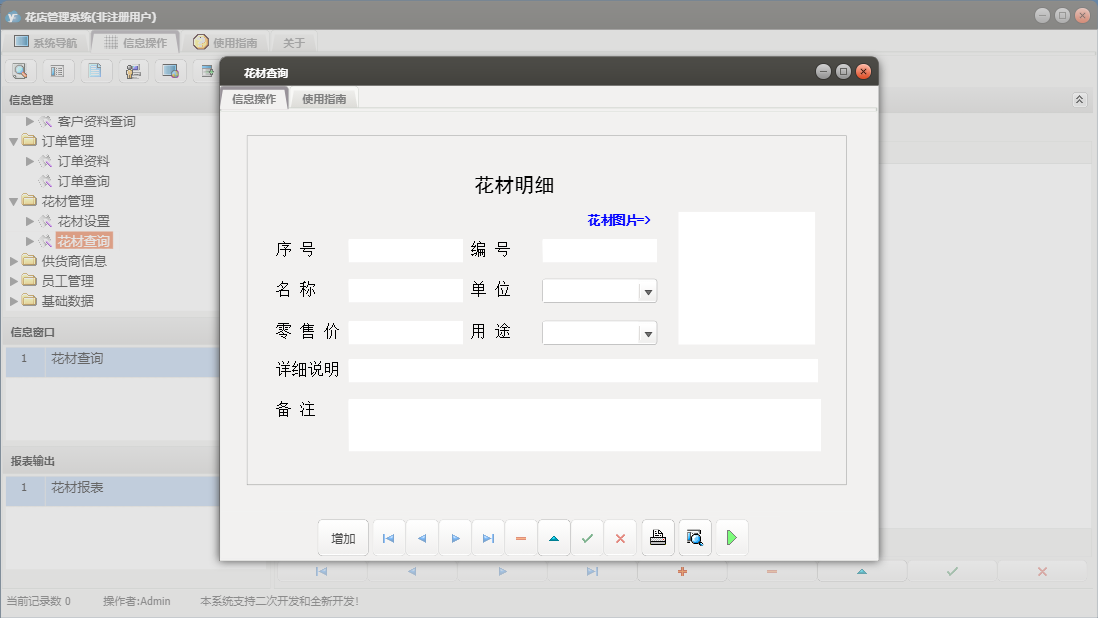Image resolution: width=1098 pixels, height=618 pixels.
Task: Run query with the green play icon
Action: pos(731,537)
